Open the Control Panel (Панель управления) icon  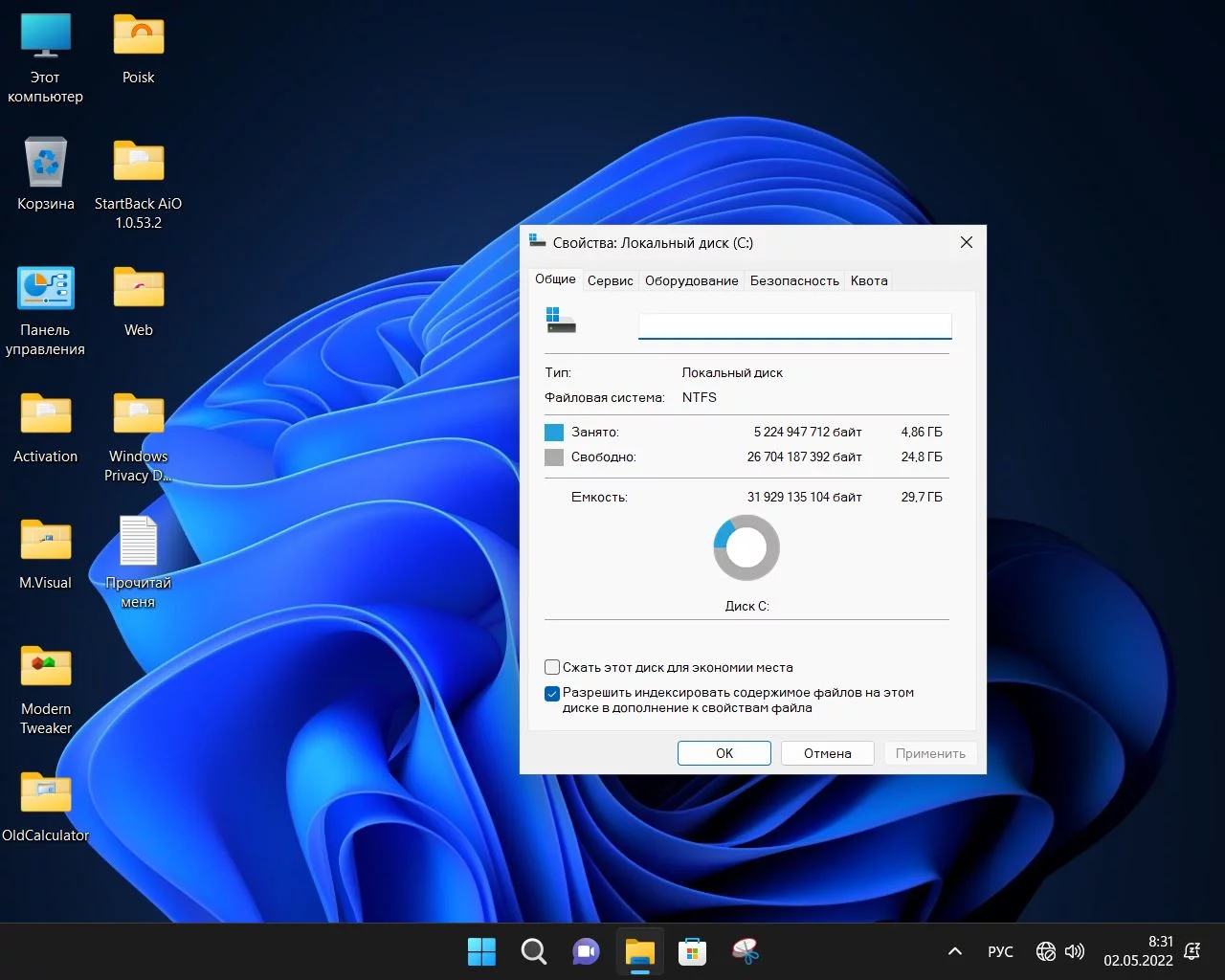click(x=46, y=289)
